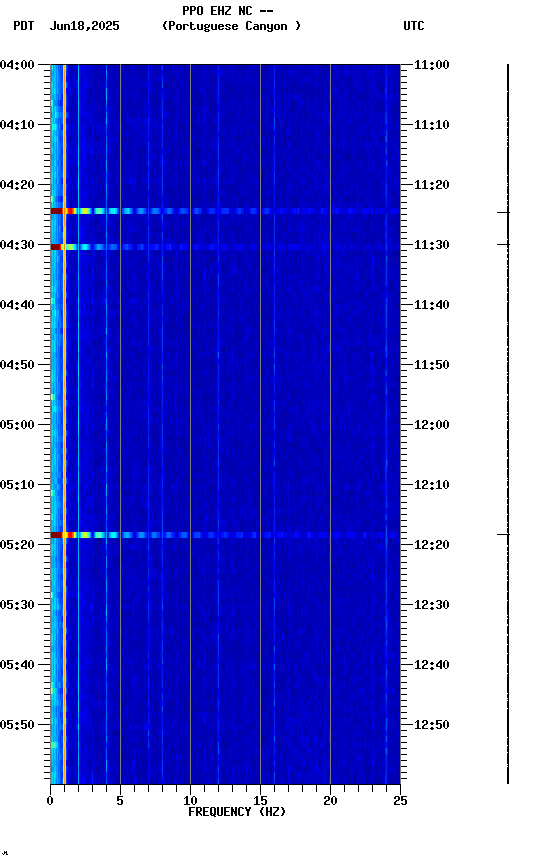This screenshot has height=864, width=552.
Task: Click the 04:30 PDT time label
Action: pyautogui.click(x=17, y=245)
